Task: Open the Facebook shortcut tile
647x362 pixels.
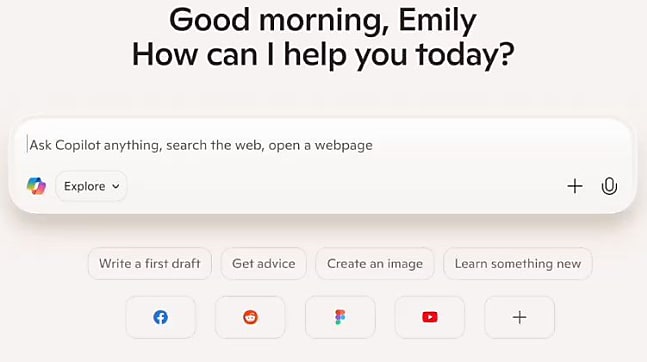Action: 161,317
